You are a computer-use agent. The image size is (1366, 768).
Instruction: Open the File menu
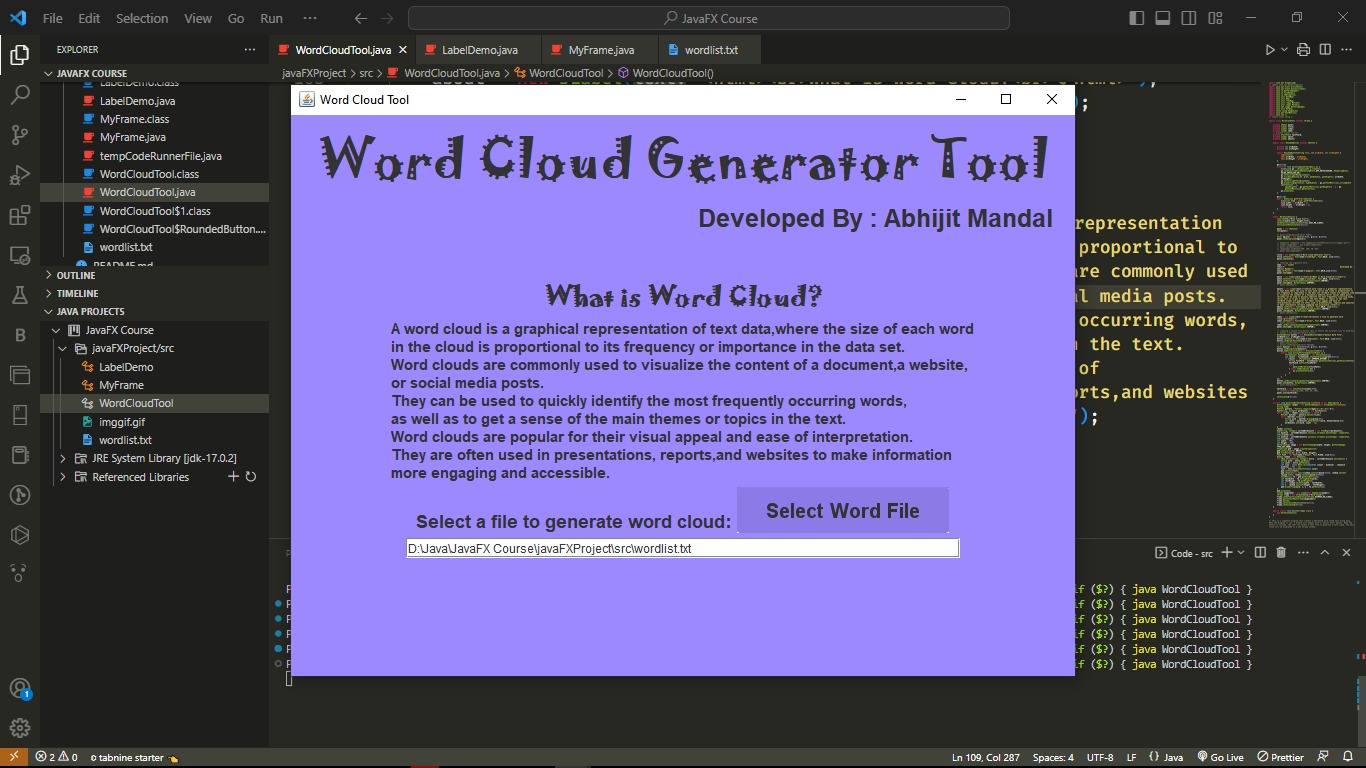[x=53, y=18]
